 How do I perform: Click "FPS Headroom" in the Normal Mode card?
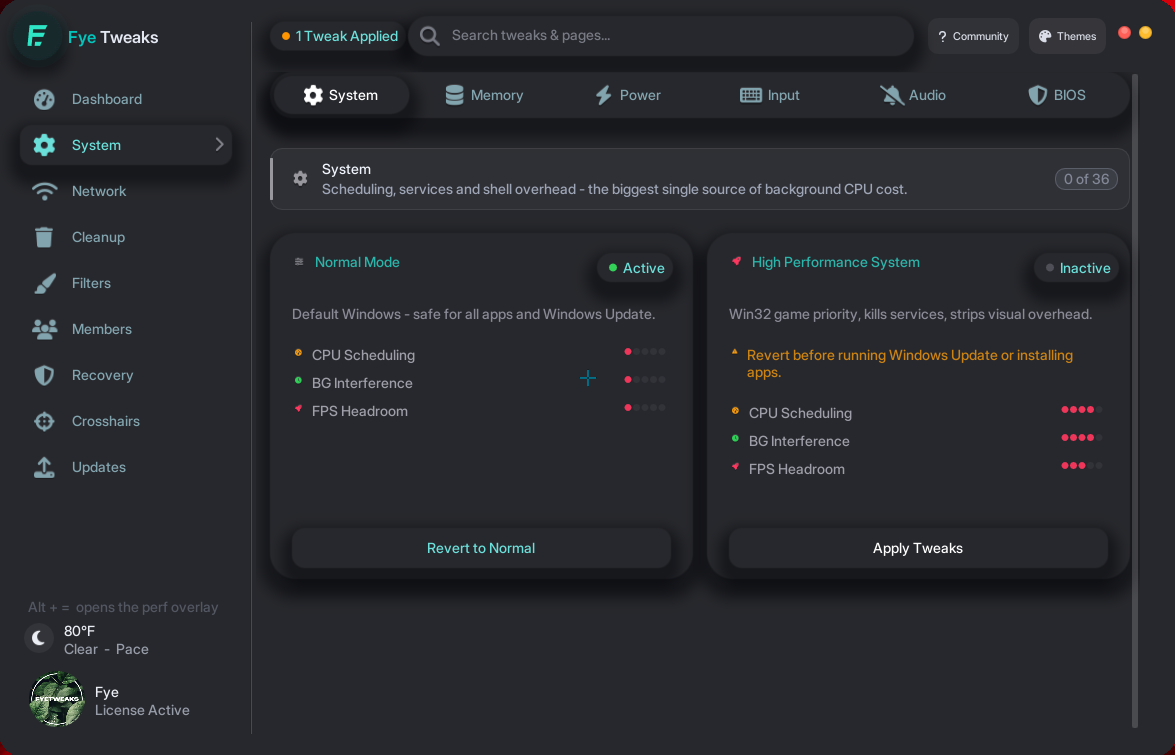[360, 411]
